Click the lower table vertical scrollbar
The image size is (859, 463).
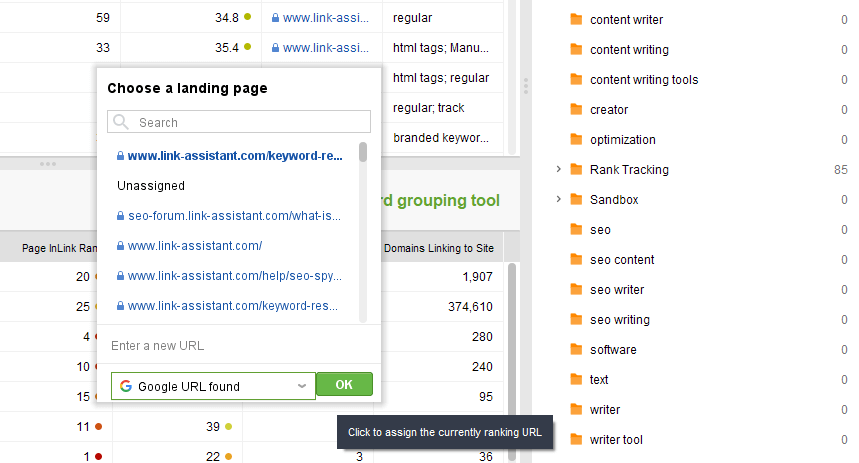pos(512,362)
